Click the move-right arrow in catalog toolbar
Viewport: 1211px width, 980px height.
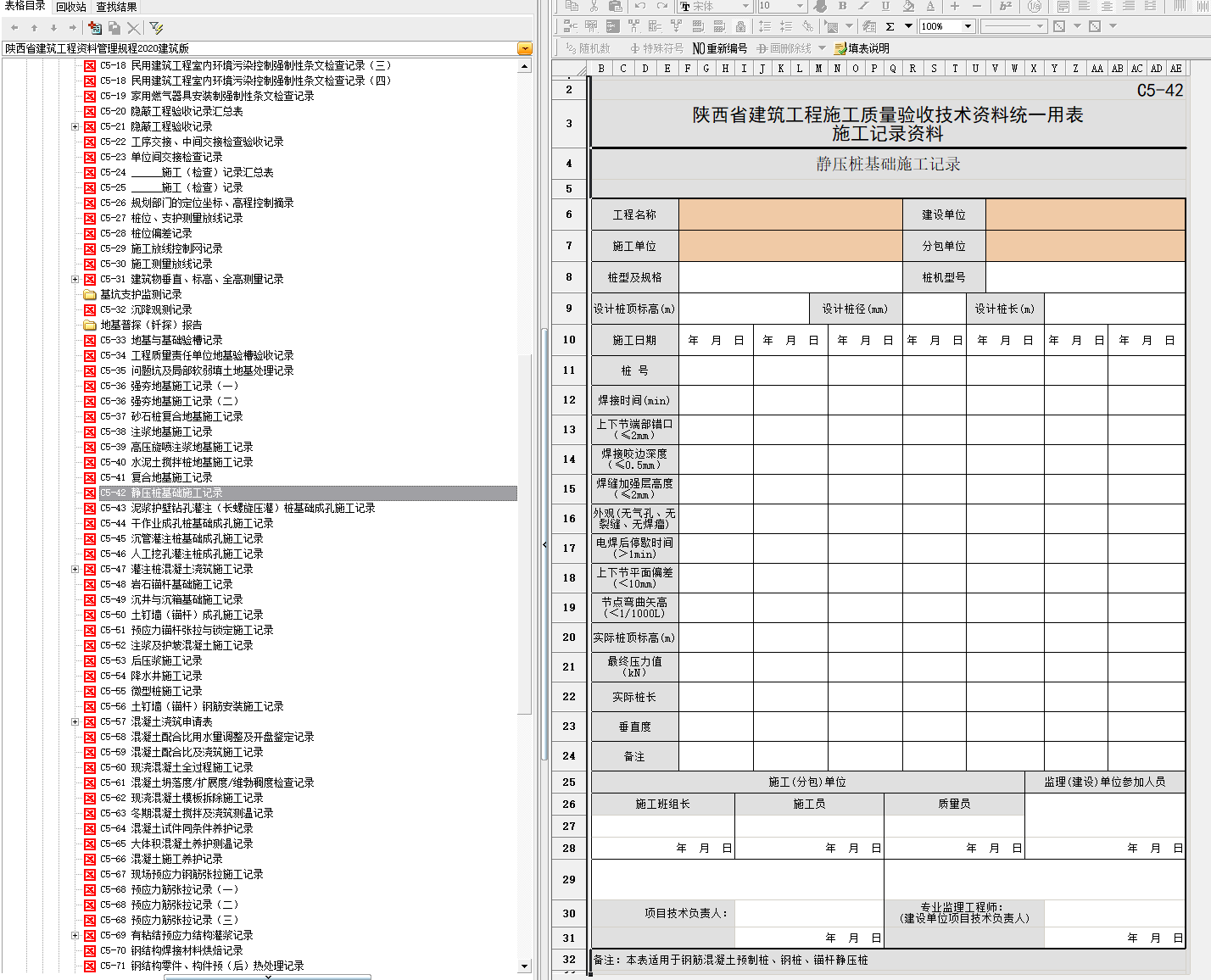73,28
